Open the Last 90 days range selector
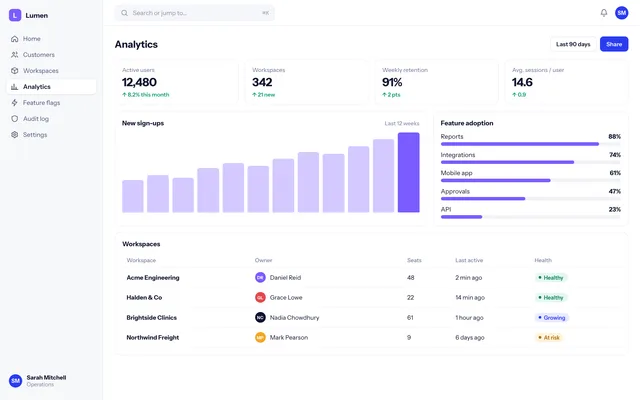The image size is (640, 400). click(x=573, y=44)
